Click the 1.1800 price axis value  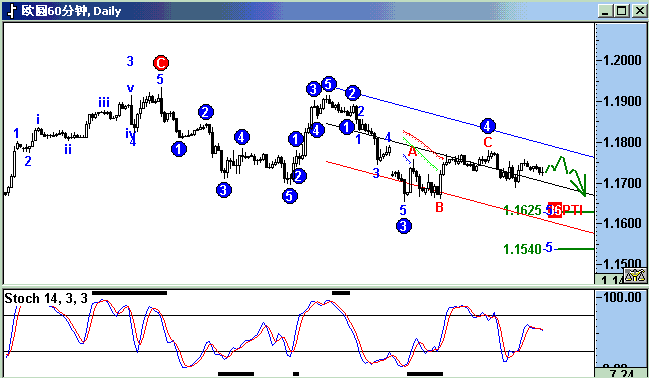coord(621,142)
